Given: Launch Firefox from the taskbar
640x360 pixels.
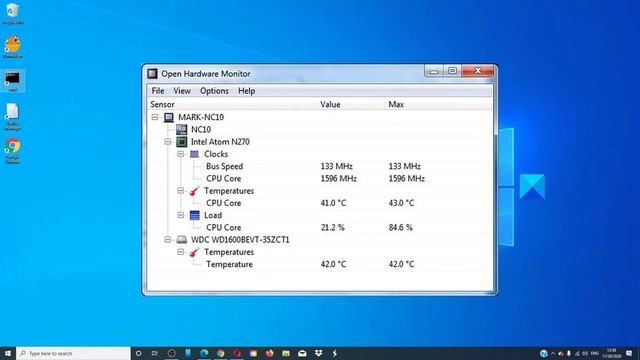Looking at the screenshot, I should (269, 353).
